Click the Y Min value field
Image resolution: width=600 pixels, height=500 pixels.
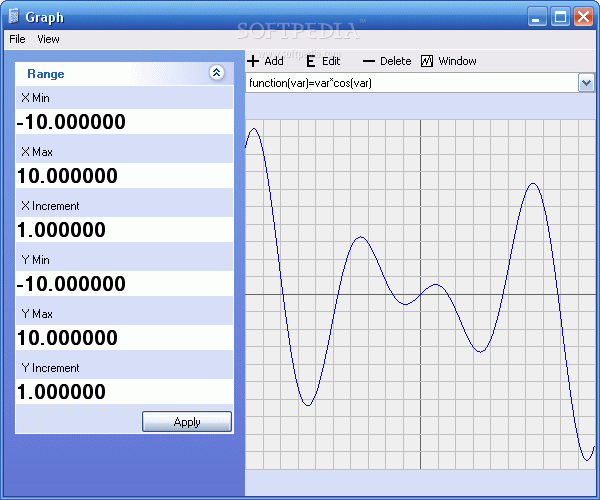(x=124, y=283)
